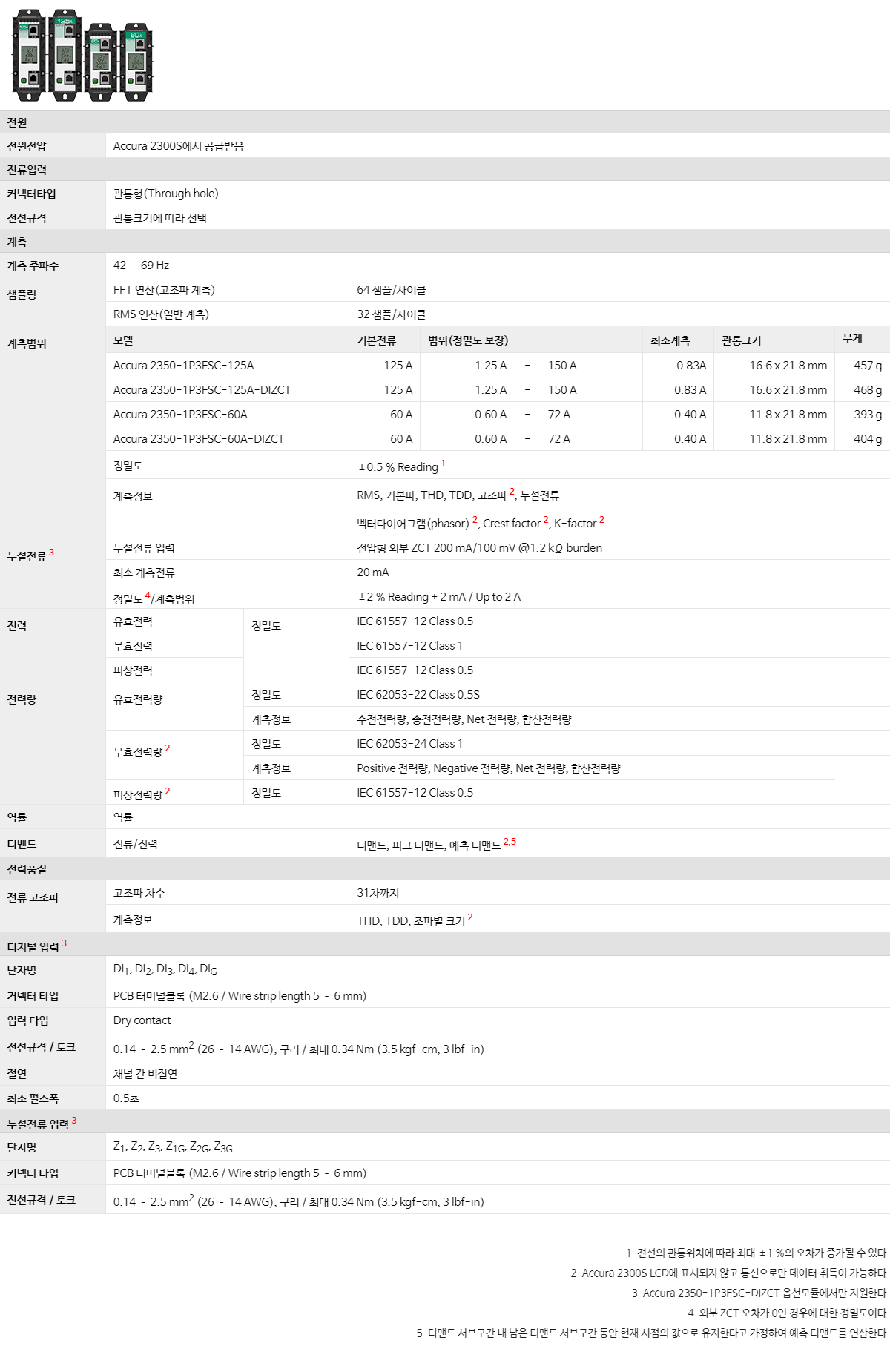Select model "Accura 2350-1P3FSC-60A"
The width and height of the screenshot is (890, 1372).
pyautogui.click(x=180, y=415)
